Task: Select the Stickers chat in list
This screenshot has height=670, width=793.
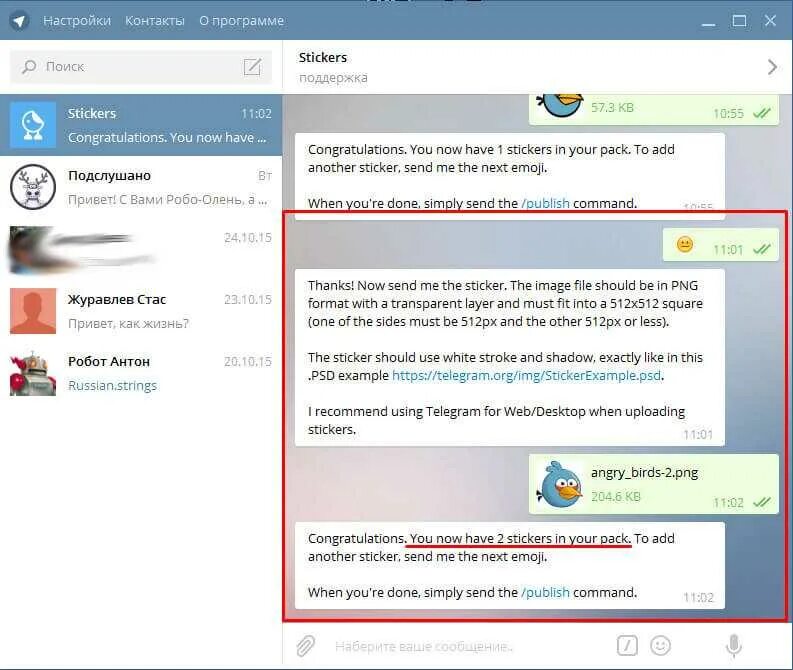Action: pyautogui.click(x=141, y=125)
